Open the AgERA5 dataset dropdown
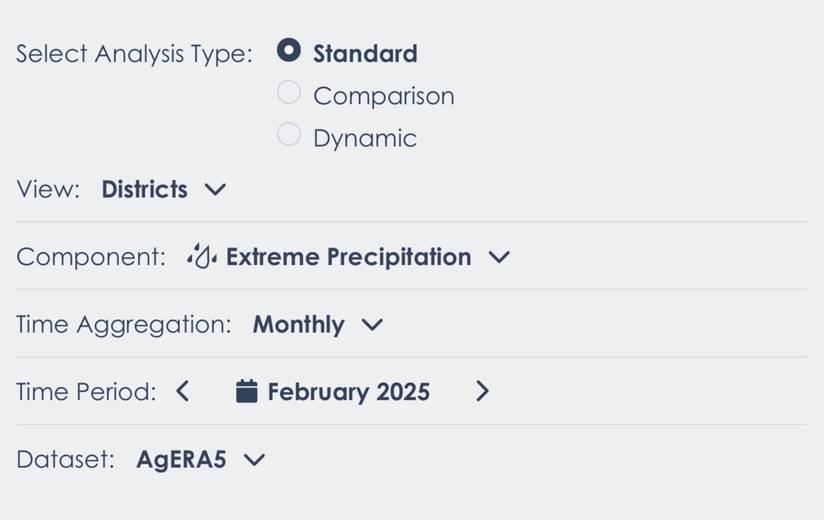Viewport: 824px width, 520px height. 182,459
